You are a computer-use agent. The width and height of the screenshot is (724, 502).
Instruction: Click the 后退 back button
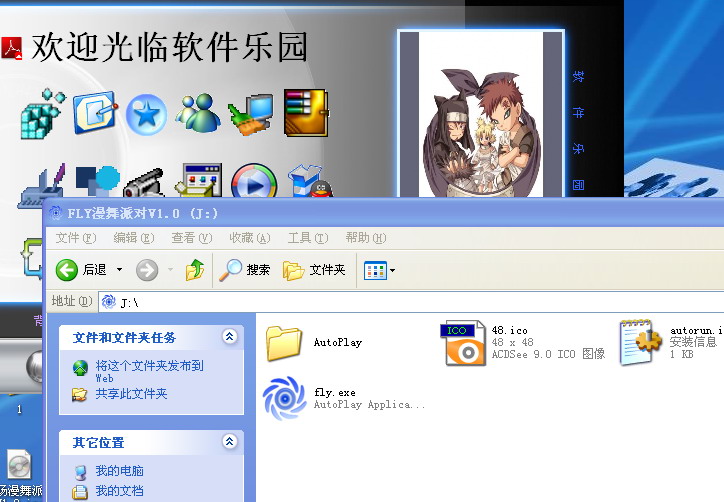[x=81, y=270]
